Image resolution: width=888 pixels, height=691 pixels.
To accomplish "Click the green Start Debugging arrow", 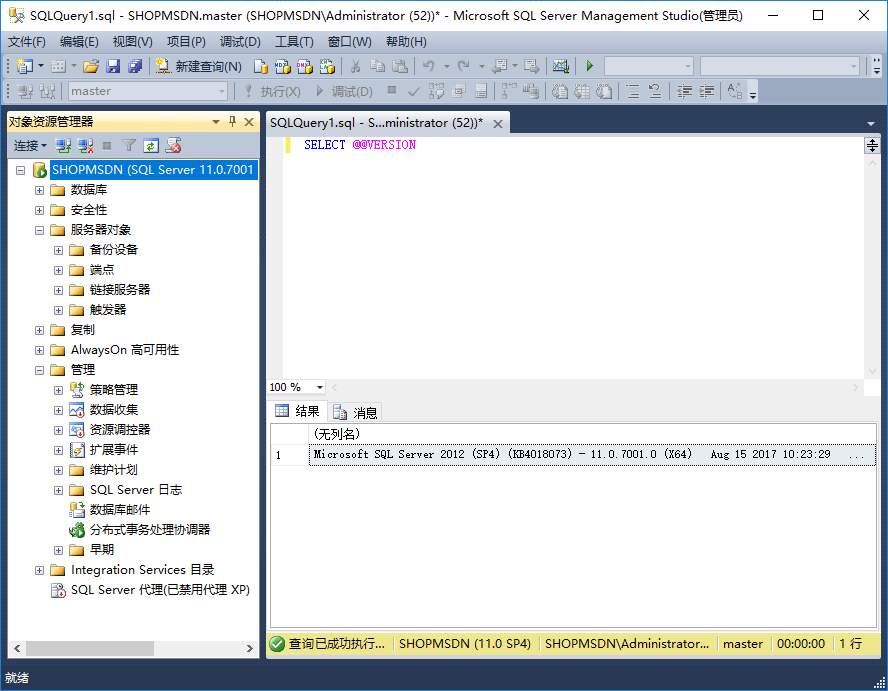I will tap(590, 66).
